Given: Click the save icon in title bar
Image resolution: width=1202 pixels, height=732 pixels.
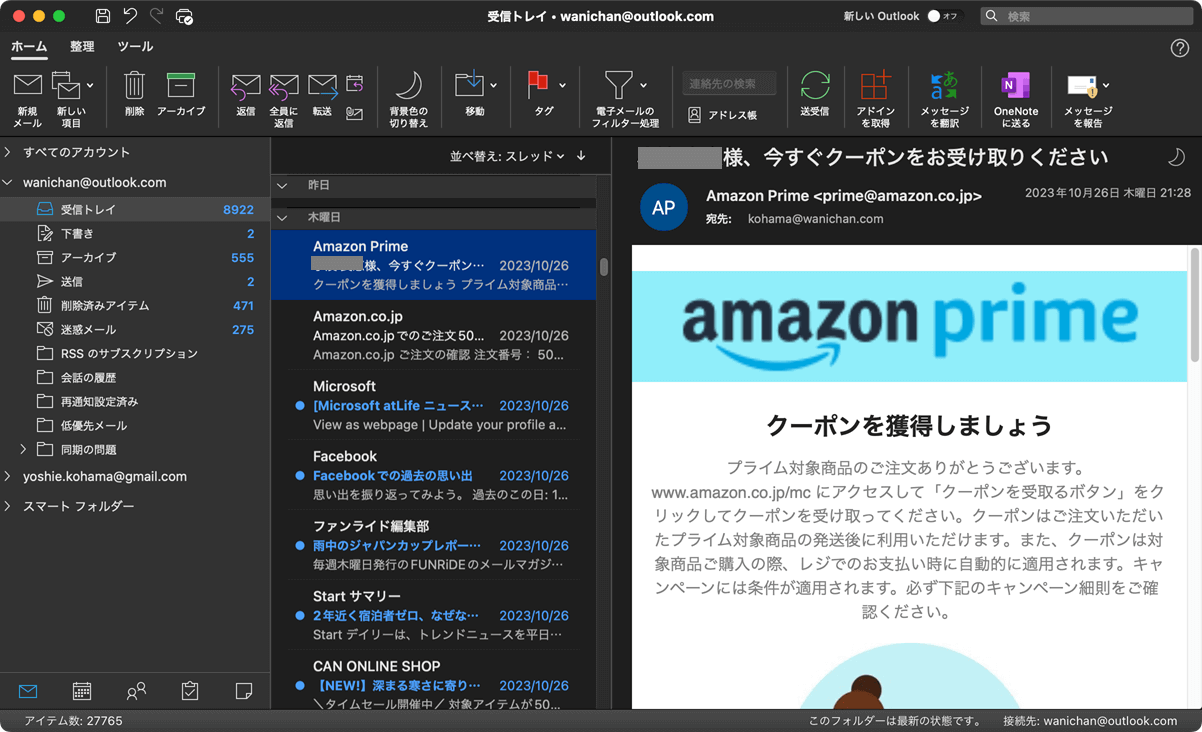Looking at the screenshot, I should tap(103, 16).
